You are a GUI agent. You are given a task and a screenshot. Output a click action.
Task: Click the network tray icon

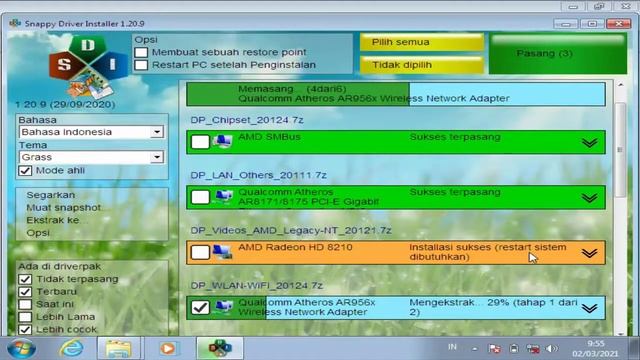click(x=533, y=349)
